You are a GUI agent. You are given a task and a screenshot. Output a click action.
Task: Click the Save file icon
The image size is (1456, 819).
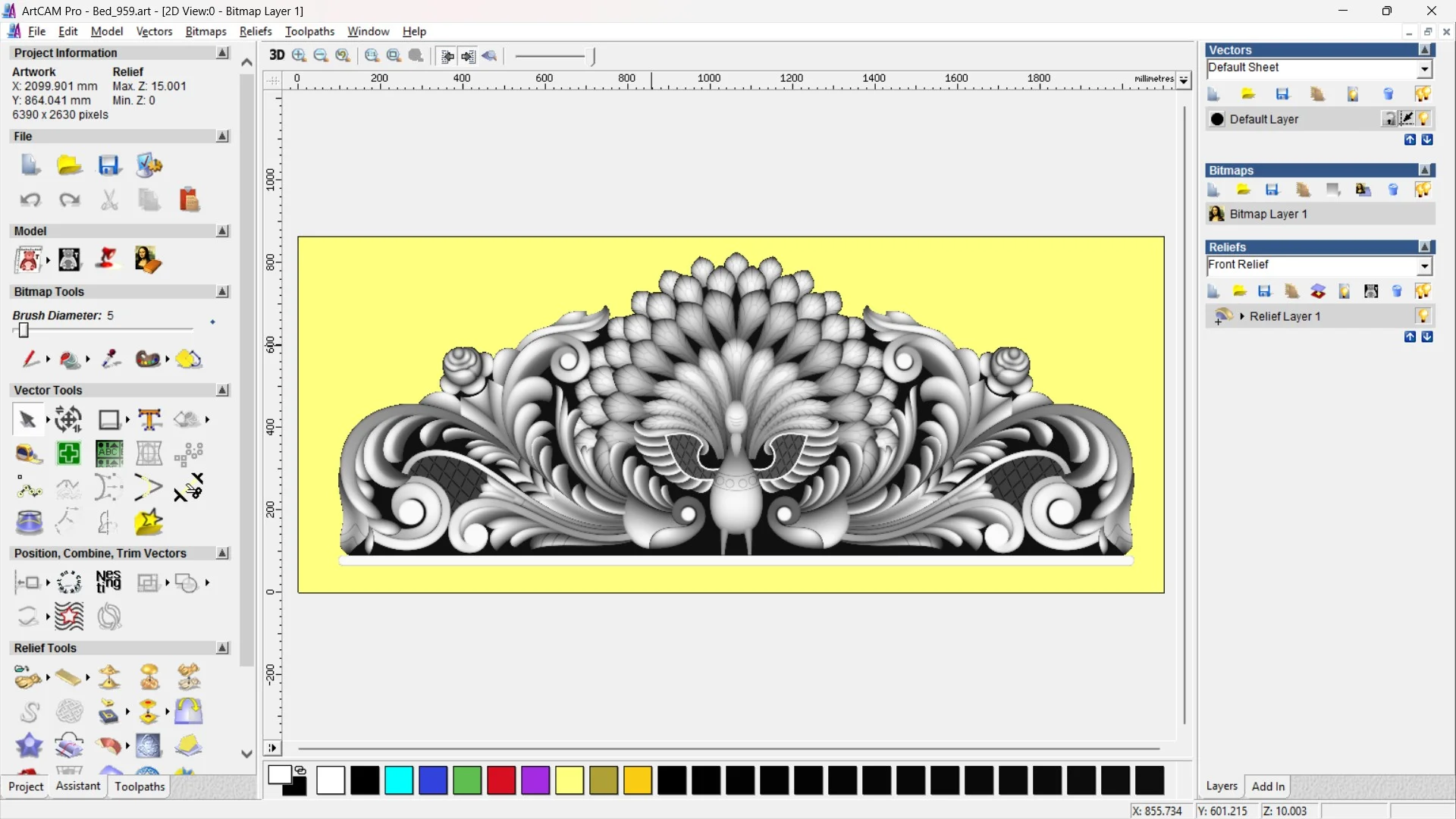[109, 165]
